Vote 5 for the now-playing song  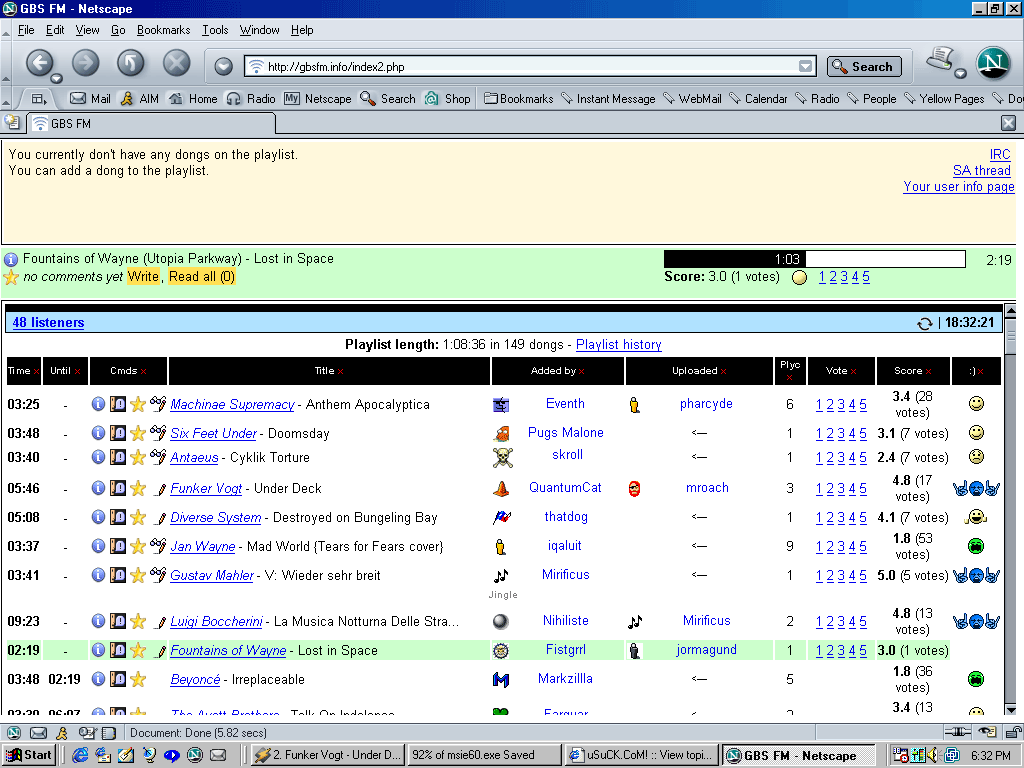[866, 277]
